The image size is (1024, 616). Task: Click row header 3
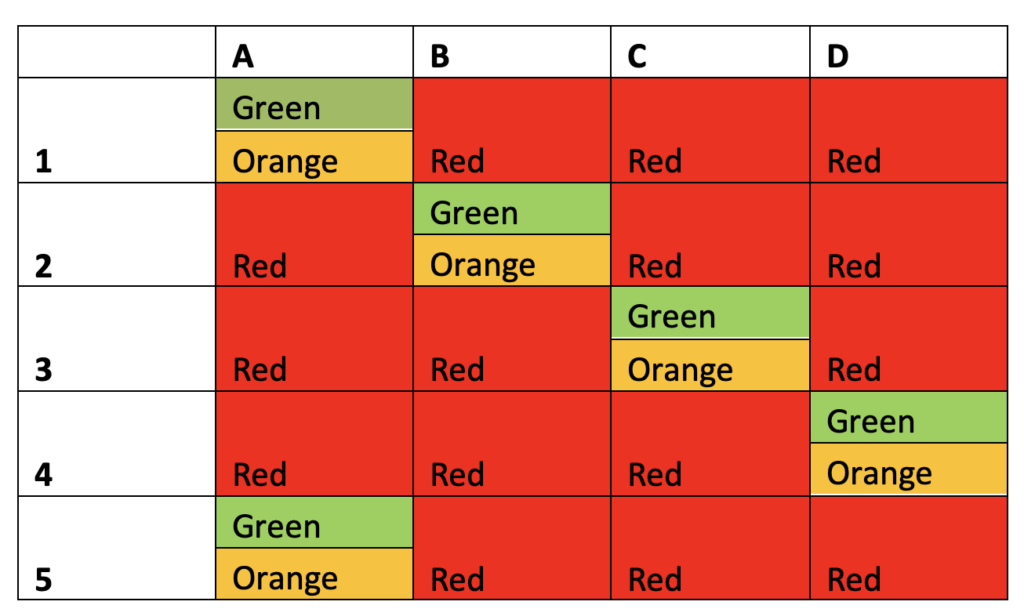click(x=117, y=339)
